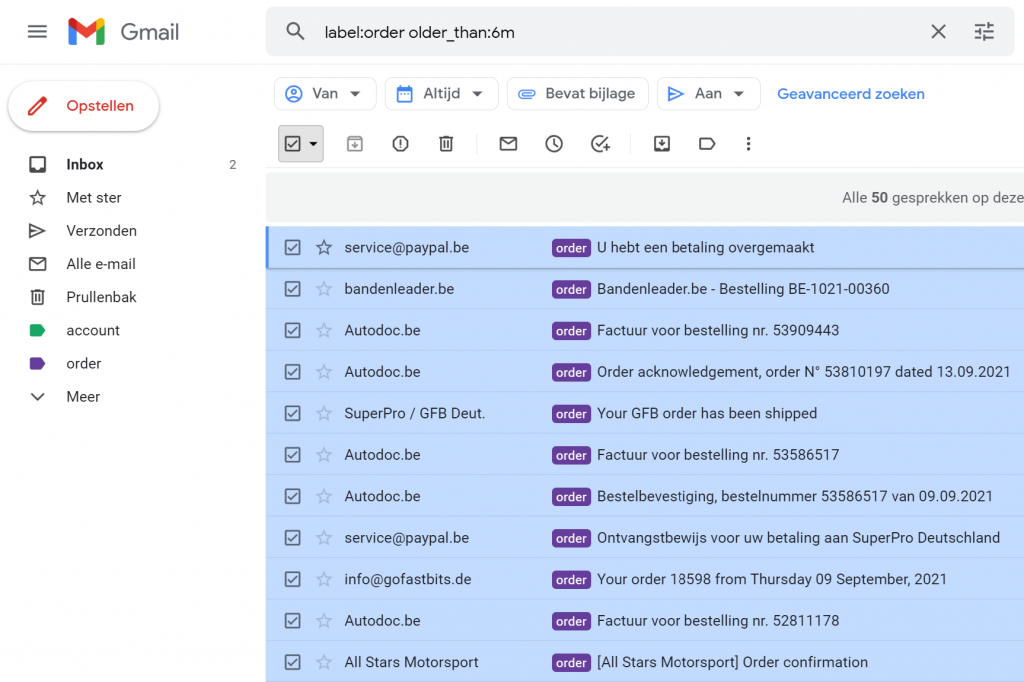Viewport: 1024px width, 682px height.
Task: Report spam with the exclamation icon
Action: coord(400,144)
